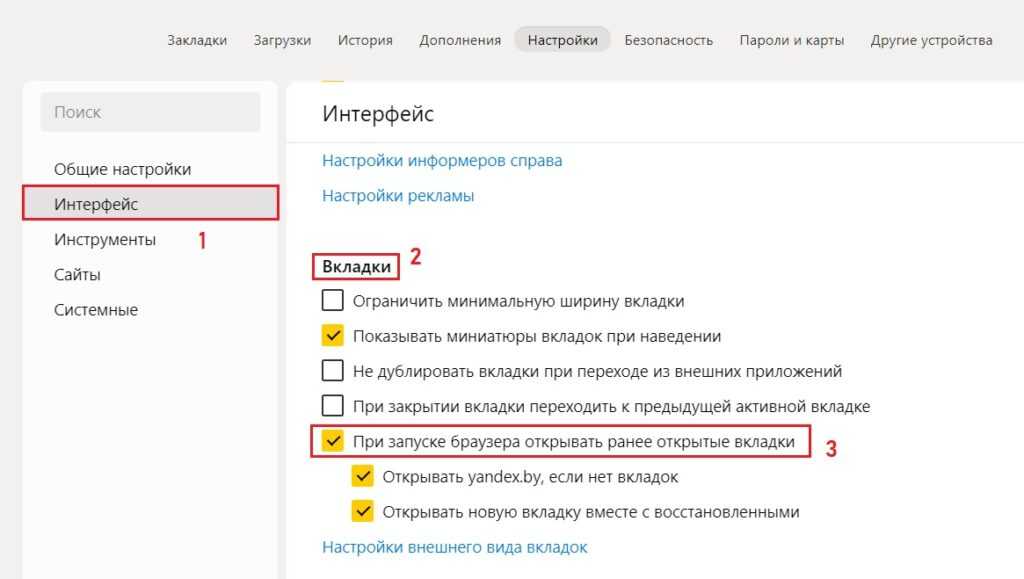
Task: Open the Закладки tab
Action: point(197,40)
